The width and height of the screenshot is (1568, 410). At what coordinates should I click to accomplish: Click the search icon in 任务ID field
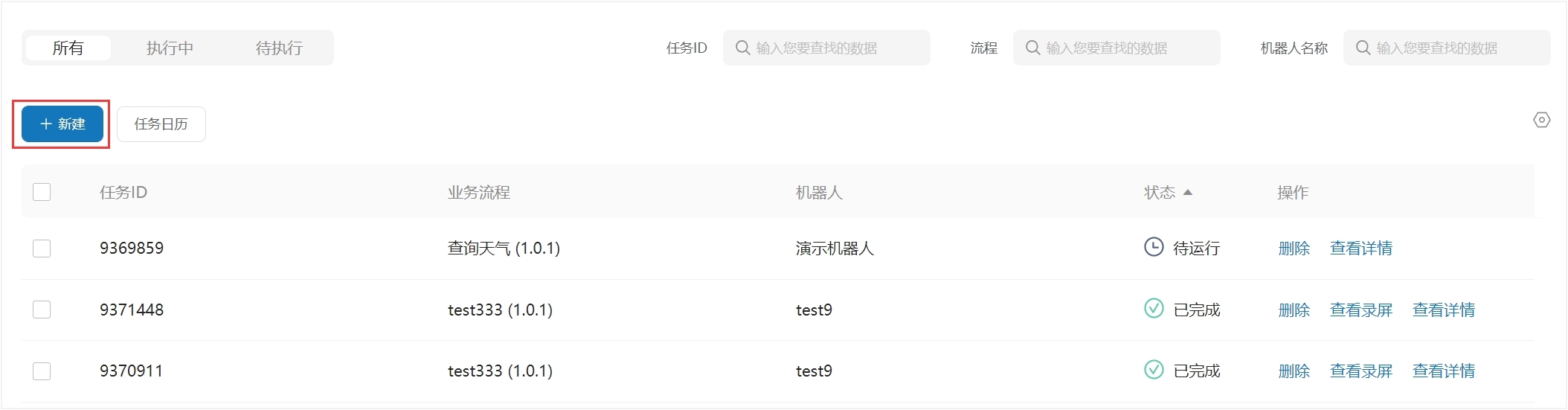[742, 48]
